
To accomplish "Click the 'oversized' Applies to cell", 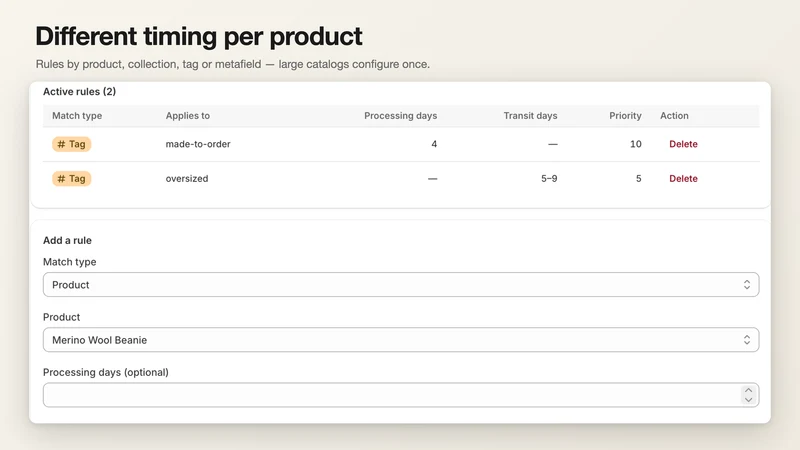I will click(x=187, y=179).
